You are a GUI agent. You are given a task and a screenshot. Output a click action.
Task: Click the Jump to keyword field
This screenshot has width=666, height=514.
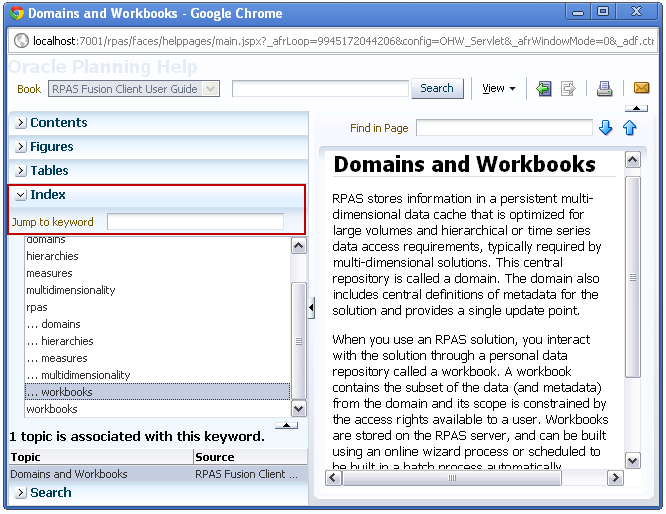pos(195,222)
